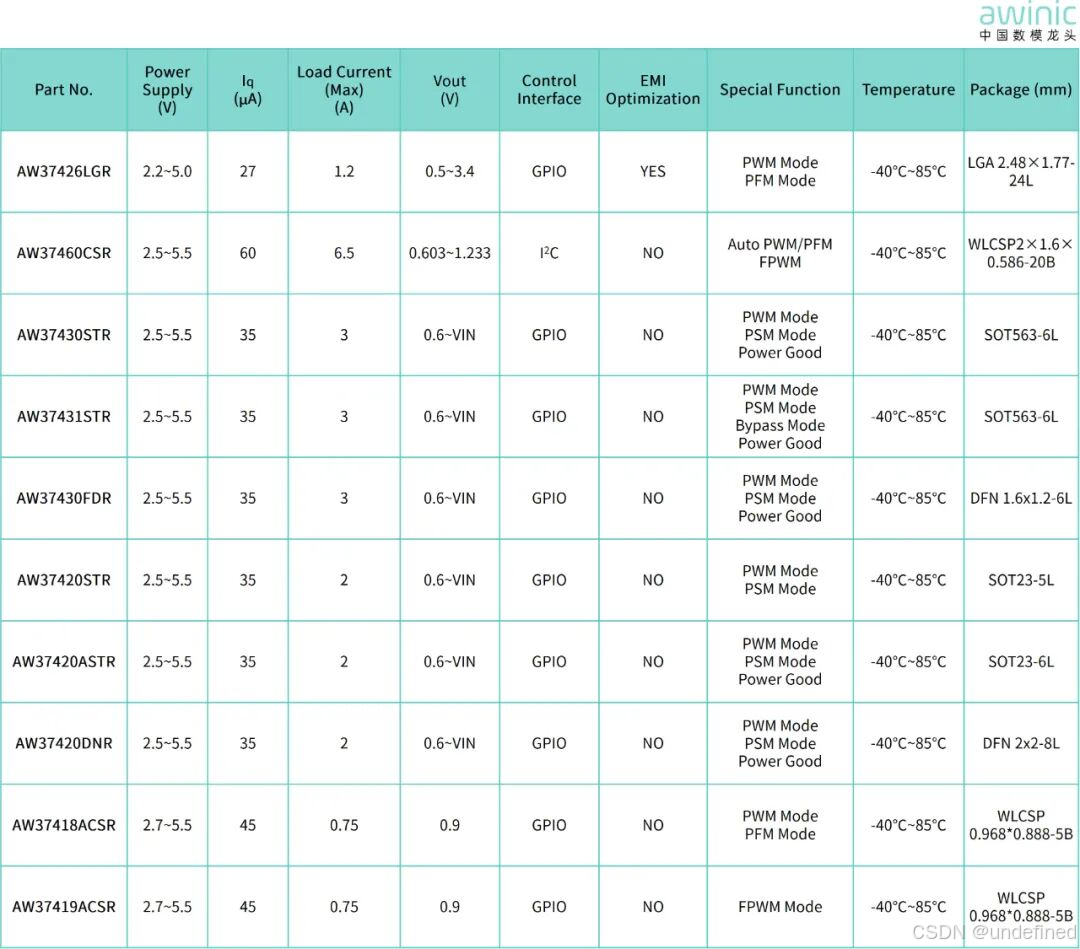This screenshot has height=949, width=1080.
Task: Click AW37426LGR's temperature '-40°C~85°C'
Action: pos(908,171)
